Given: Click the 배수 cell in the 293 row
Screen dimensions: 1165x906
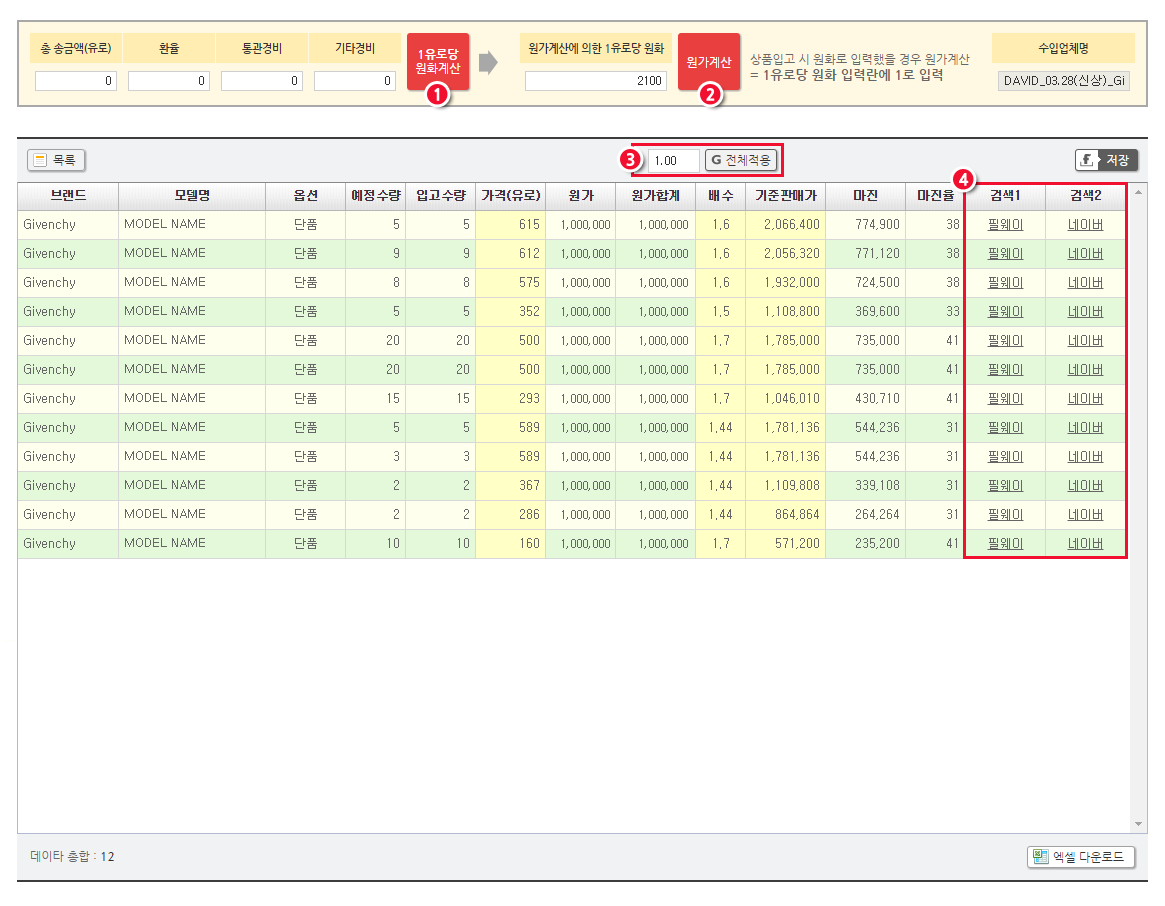Looking at the screenshot, I should click(x=721, y=398).
